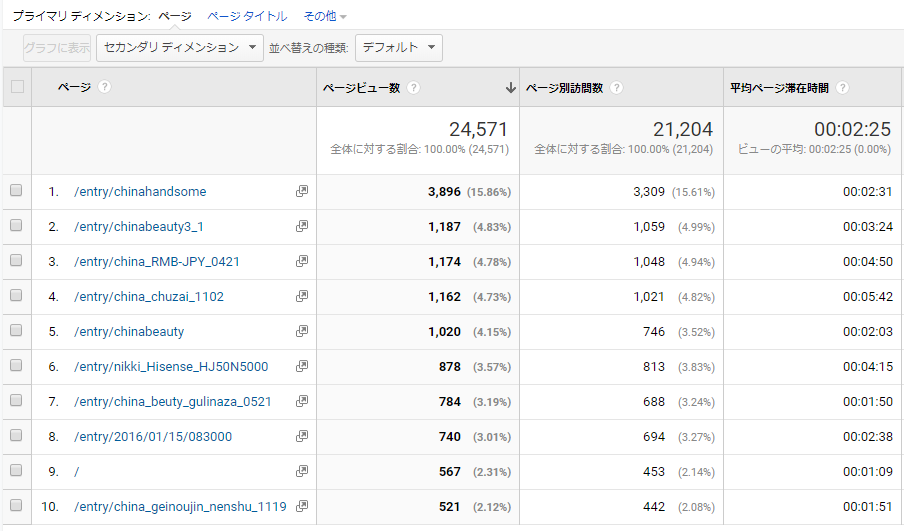Click total pageviews value 24,571
Image resolution: width=904 pixels, height=531 pixels.
479,129
